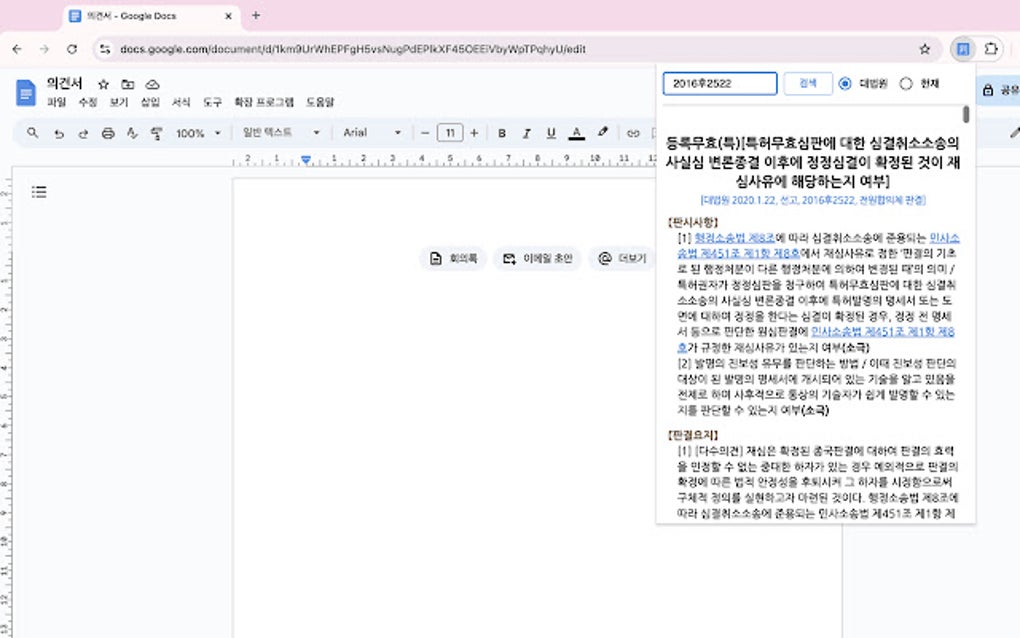Click the 검색 search button
The height and width of the screenshot is (638, 1020).
click(807, 84)
